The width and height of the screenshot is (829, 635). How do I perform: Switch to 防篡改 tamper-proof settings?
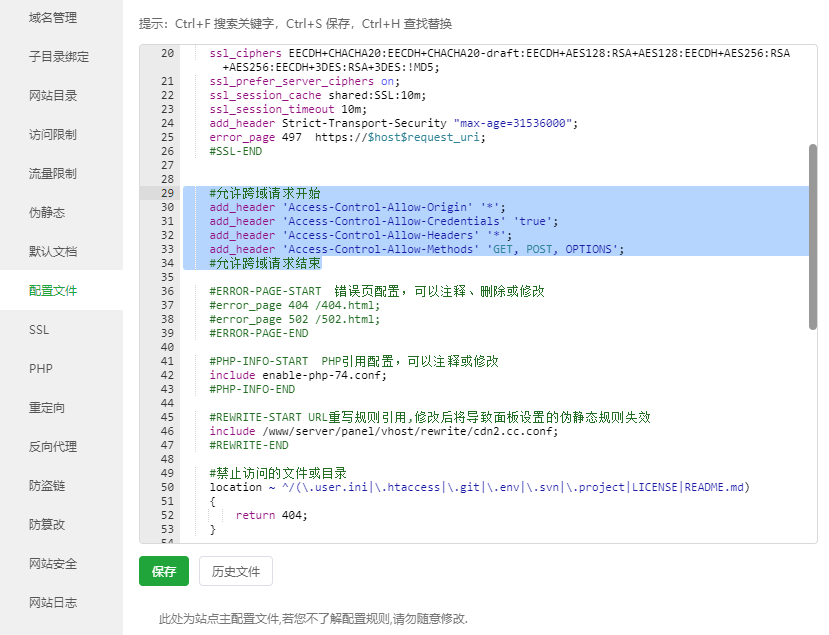[x=46, y=524]
